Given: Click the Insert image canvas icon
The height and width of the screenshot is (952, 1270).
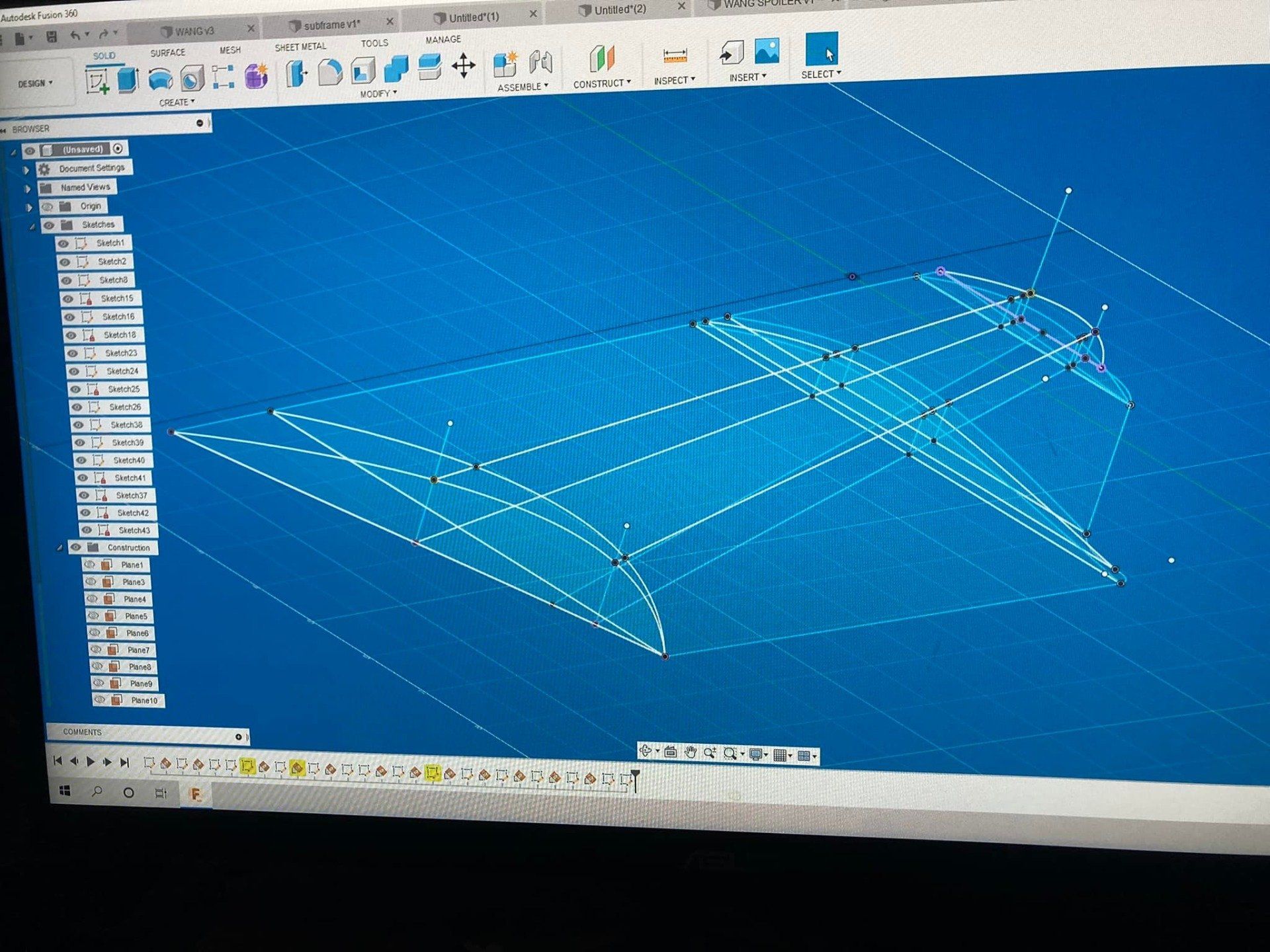Looking at the screenshot, I should pos(767,51).
